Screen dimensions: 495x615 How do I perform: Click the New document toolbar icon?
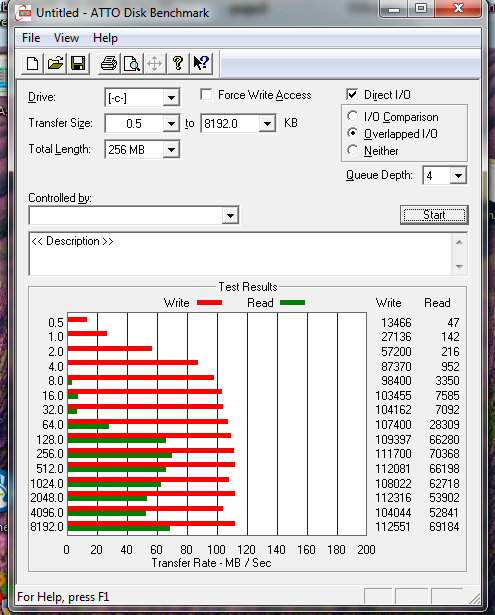[32, 64]
